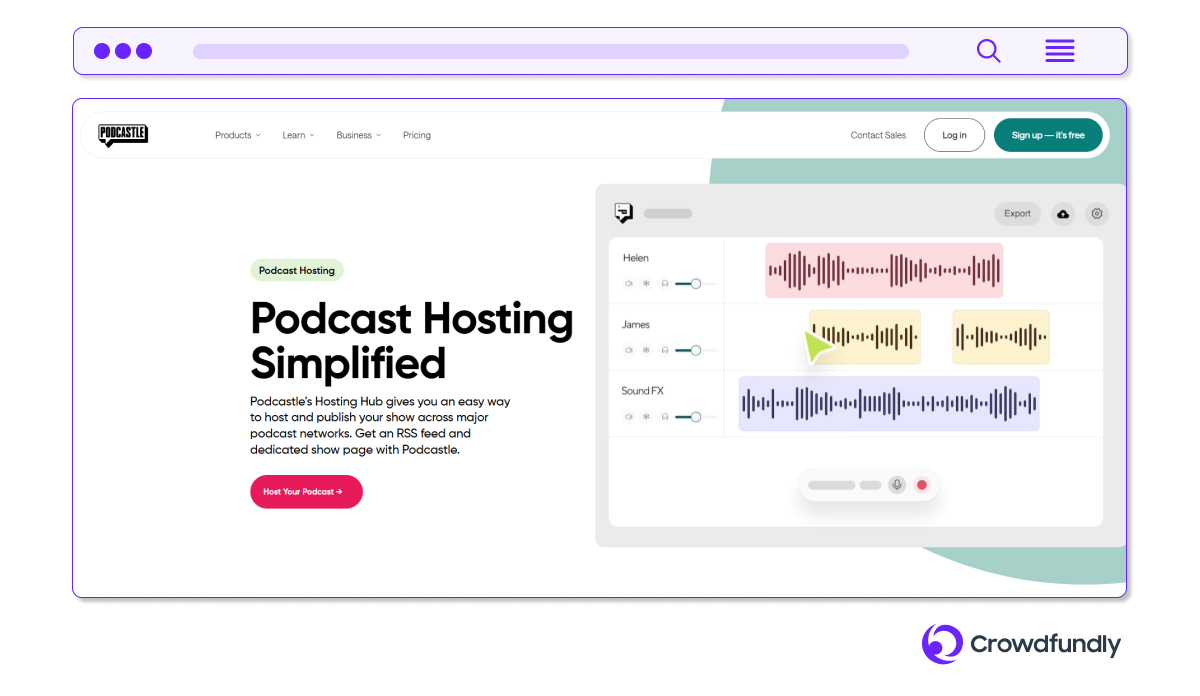Click the magnifier search icon in browser bar
Image resolution: width=1200 pixels, height=696 pixels.
pyautogui.click(x=988, y=51)
